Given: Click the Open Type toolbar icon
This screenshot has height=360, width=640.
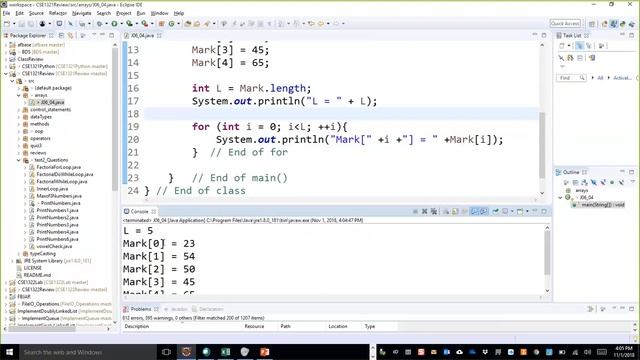Looking at the screenshot, I should tap(188, 24).
